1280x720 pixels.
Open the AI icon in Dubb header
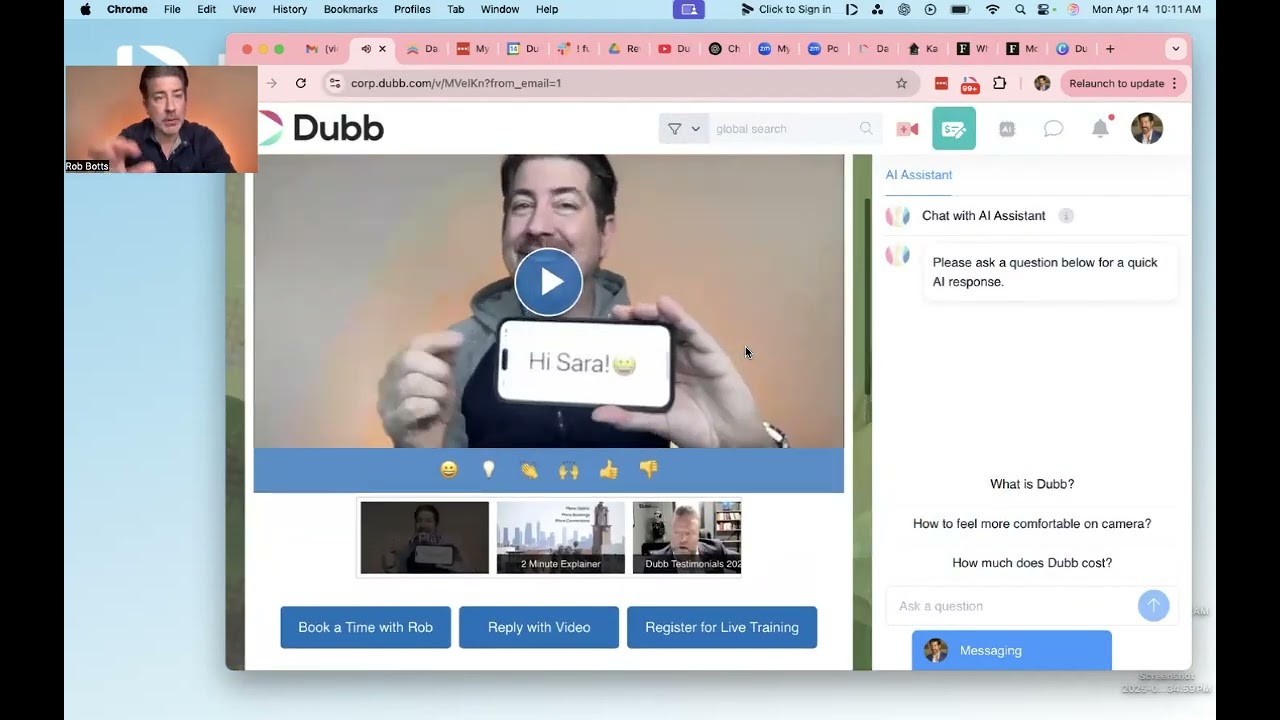tap(1007, 129)
